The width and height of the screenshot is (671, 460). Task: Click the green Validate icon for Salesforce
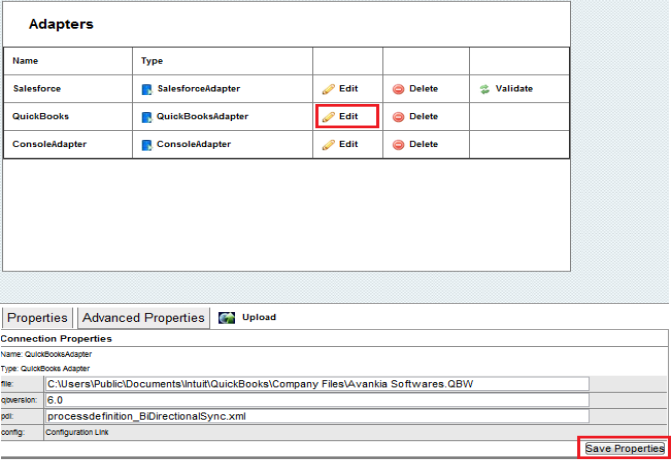[485, 89]
